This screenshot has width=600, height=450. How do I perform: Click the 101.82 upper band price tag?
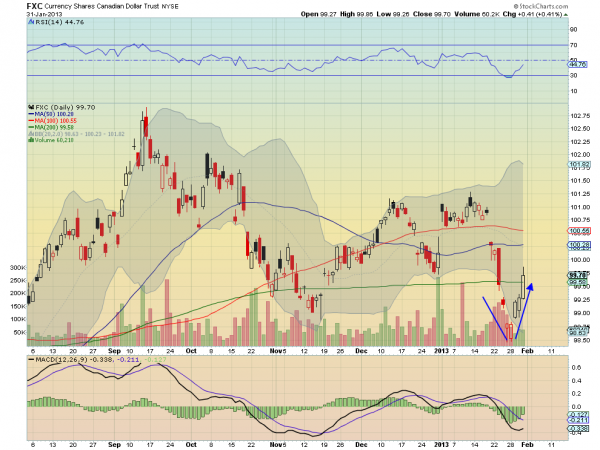pos(579,165)
